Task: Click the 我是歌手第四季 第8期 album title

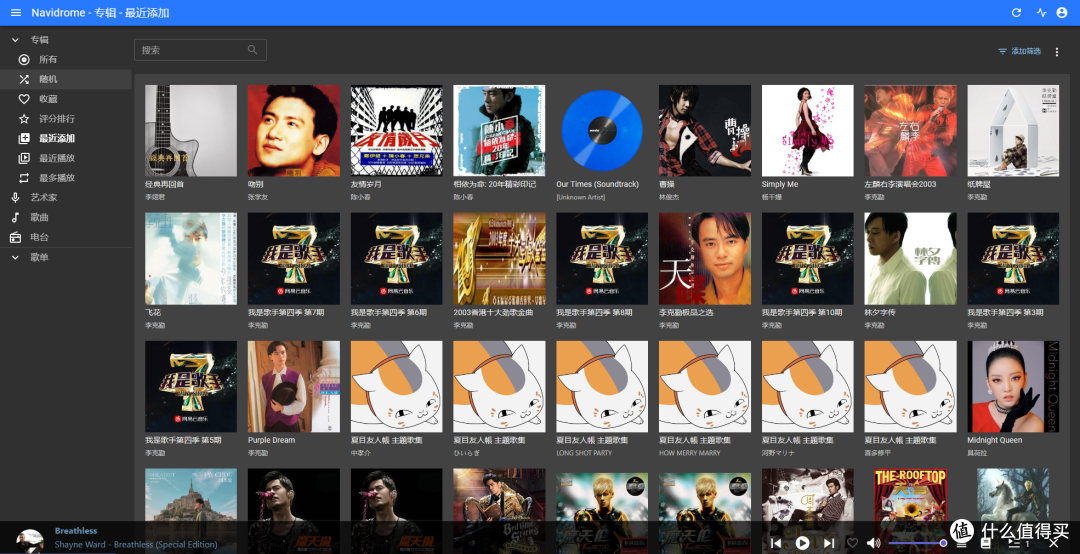Action: 594,313
